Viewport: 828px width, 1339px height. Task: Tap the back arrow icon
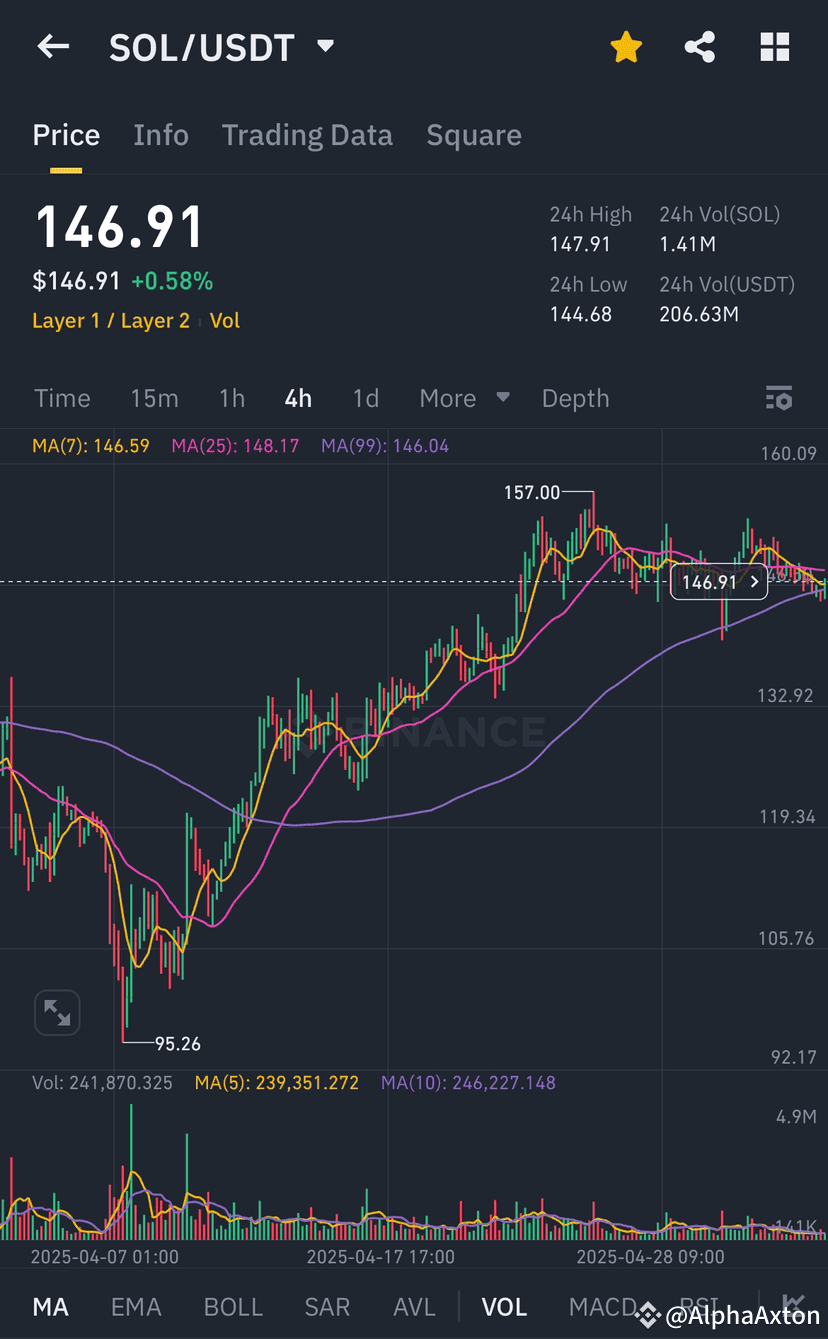[x=53, y=46]
